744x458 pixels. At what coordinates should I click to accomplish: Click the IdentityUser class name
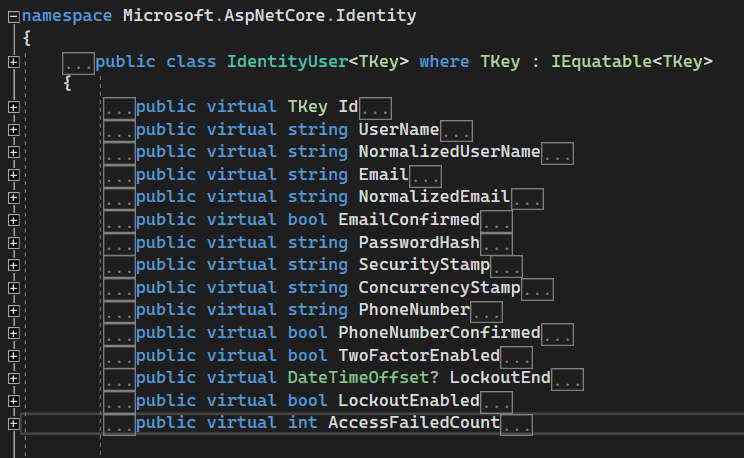[x=287, y=62]
